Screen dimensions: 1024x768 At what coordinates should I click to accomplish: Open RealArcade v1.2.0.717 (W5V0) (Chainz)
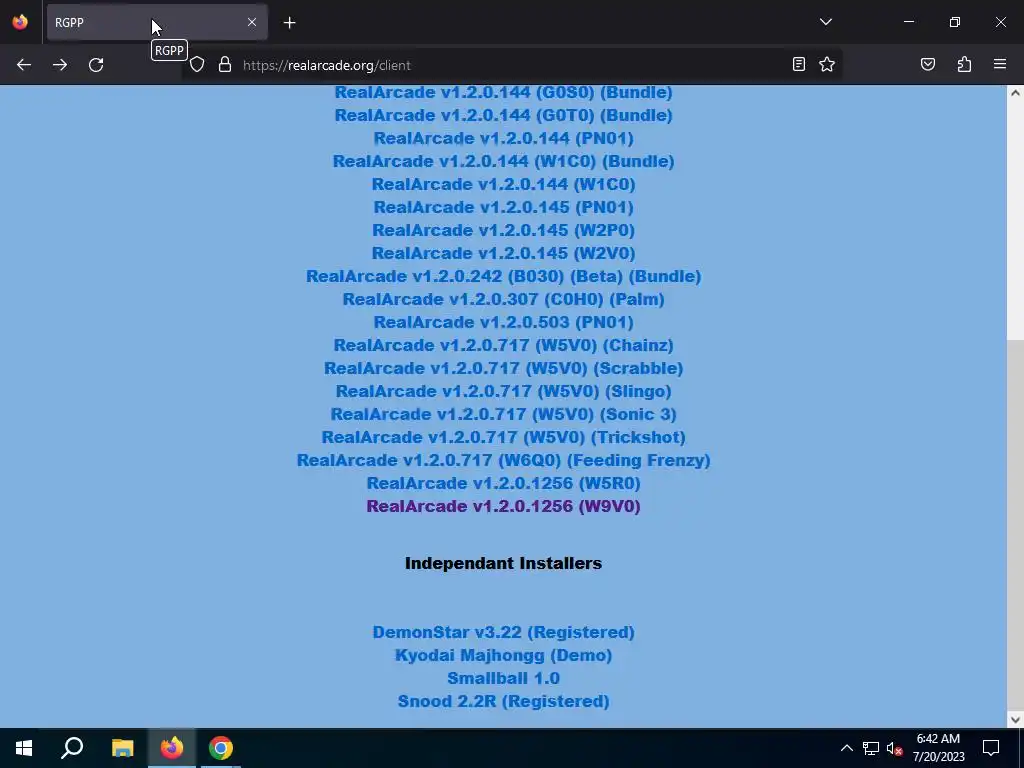(x=504, y=345)
